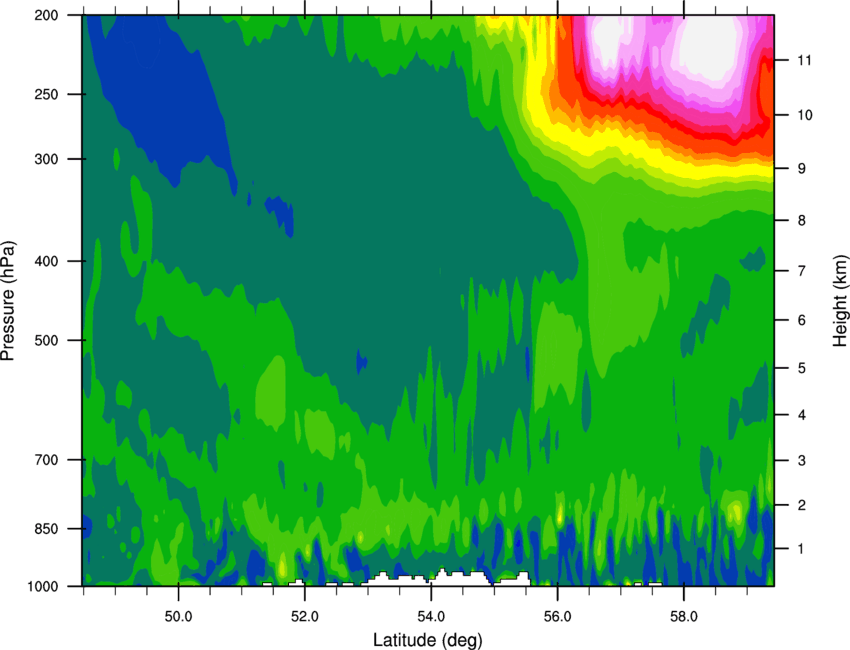The width and height of the screenshot is (850, 650).
Task: Click the 700 pressure tick label
Action: coord(47,460)
